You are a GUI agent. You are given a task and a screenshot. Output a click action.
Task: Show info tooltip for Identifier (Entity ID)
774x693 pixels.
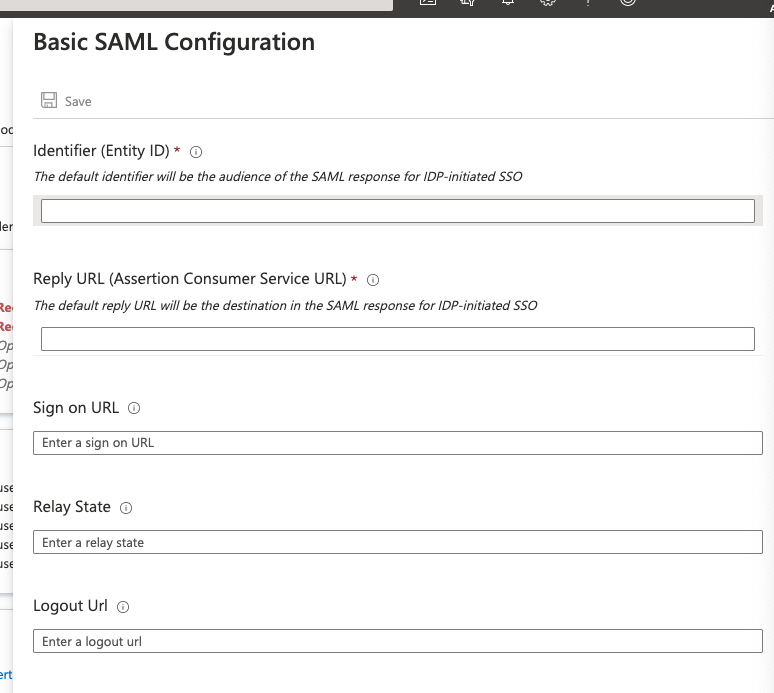pyautogui.click(x=196, y=152)
